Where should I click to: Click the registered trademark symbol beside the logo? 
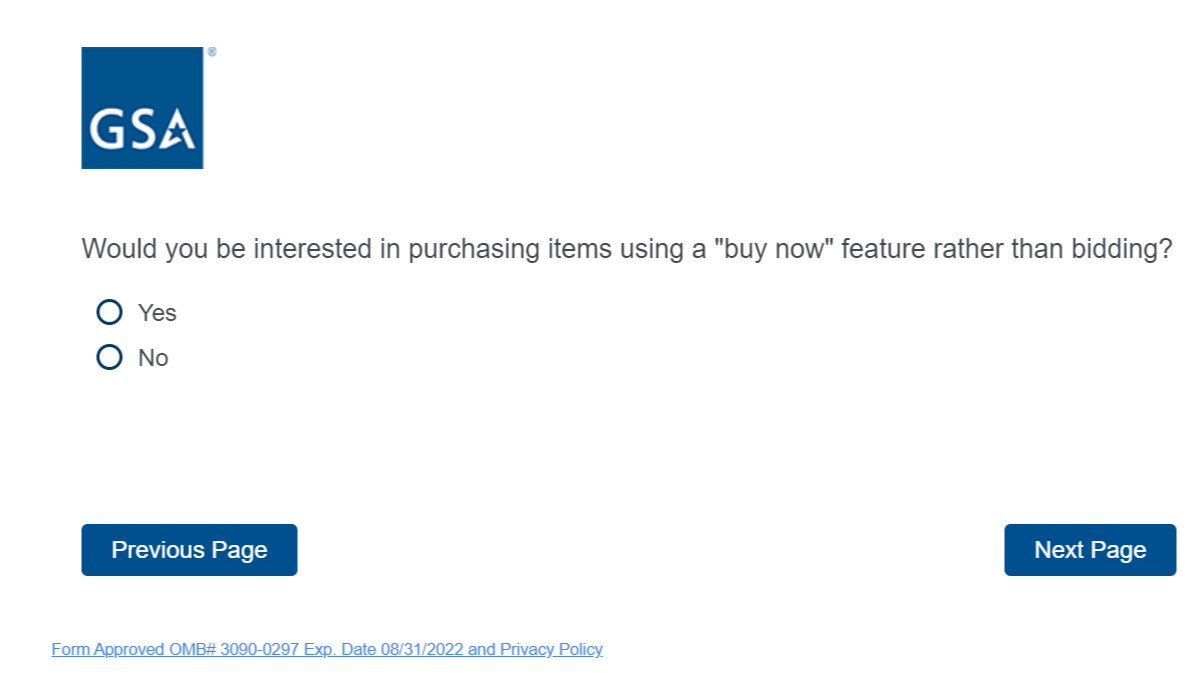[x=211, y=52]
